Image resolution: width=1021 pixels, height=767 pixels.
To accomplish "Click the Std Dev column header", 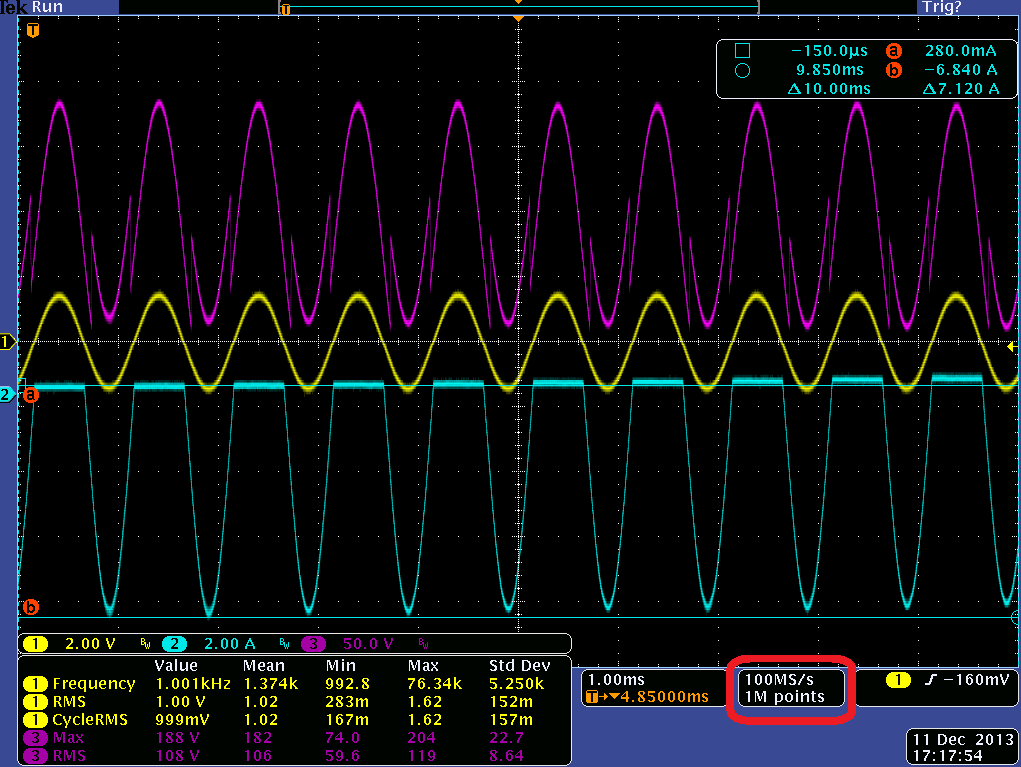I will coord(520,665).
